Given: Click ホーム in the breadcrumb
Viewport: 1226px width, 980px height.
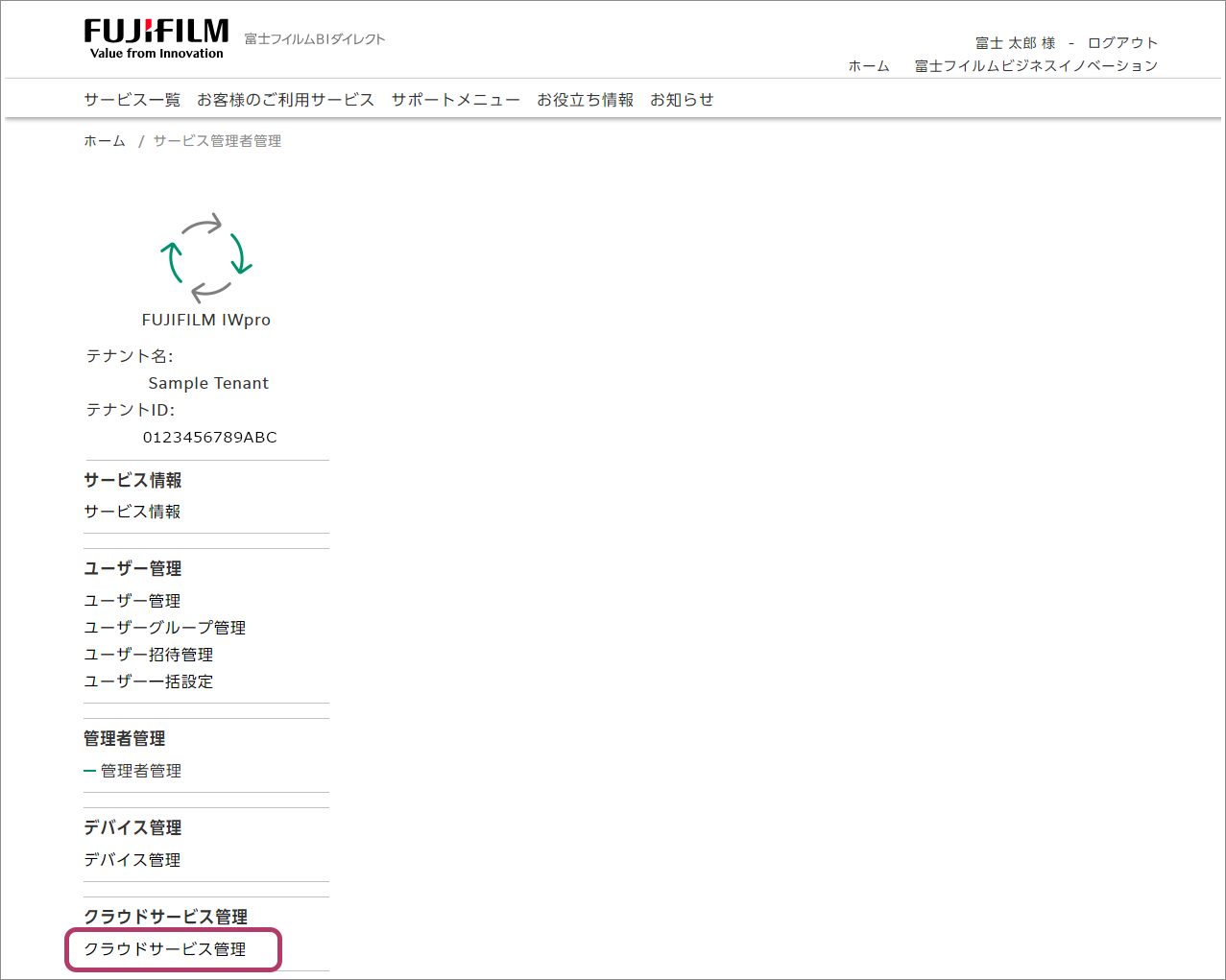Looking at the screenshot, I should pos(105,141).
